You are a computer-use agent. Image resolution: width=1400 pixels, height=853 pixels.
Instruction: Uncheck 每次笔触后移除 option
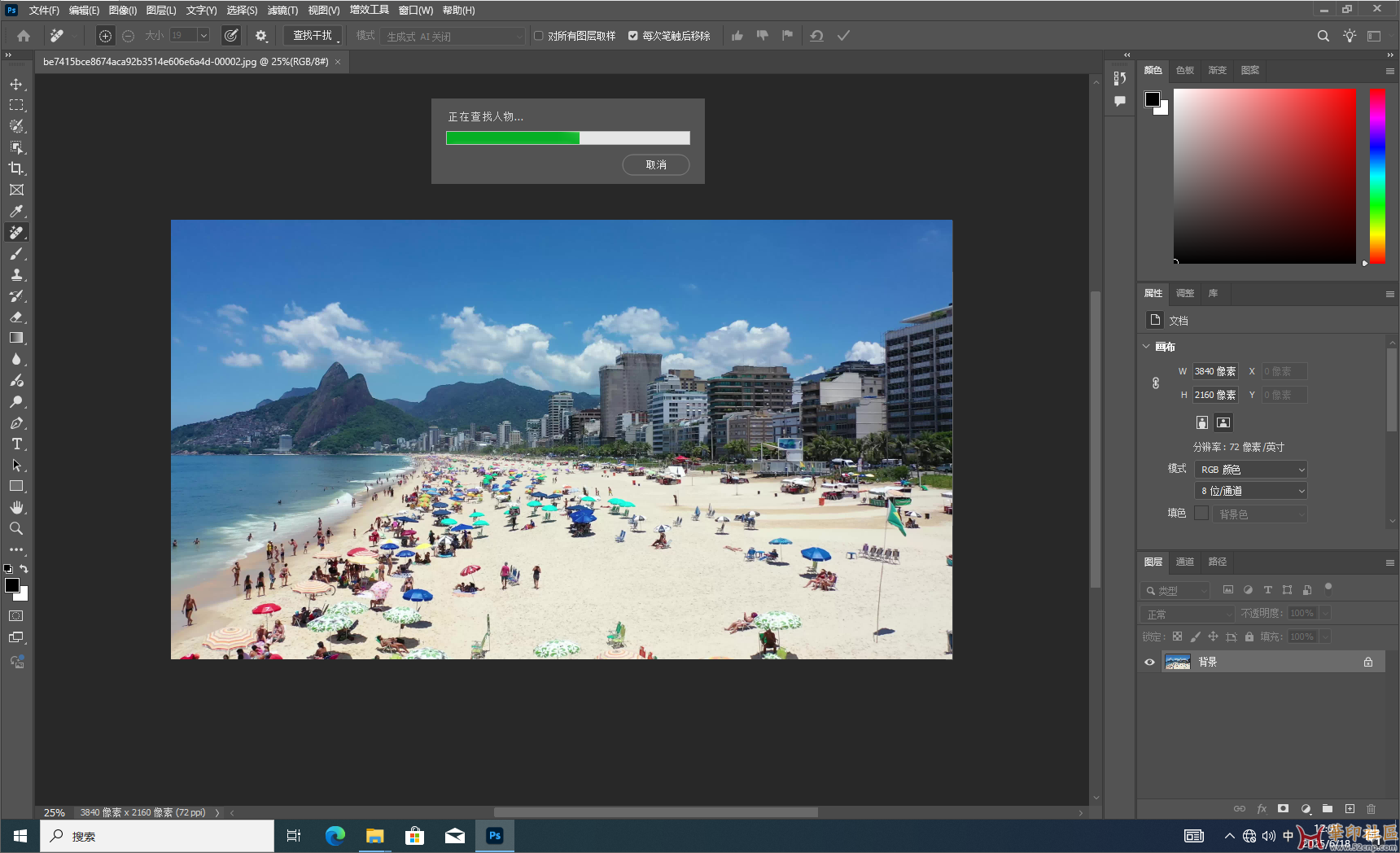point(633,36)
